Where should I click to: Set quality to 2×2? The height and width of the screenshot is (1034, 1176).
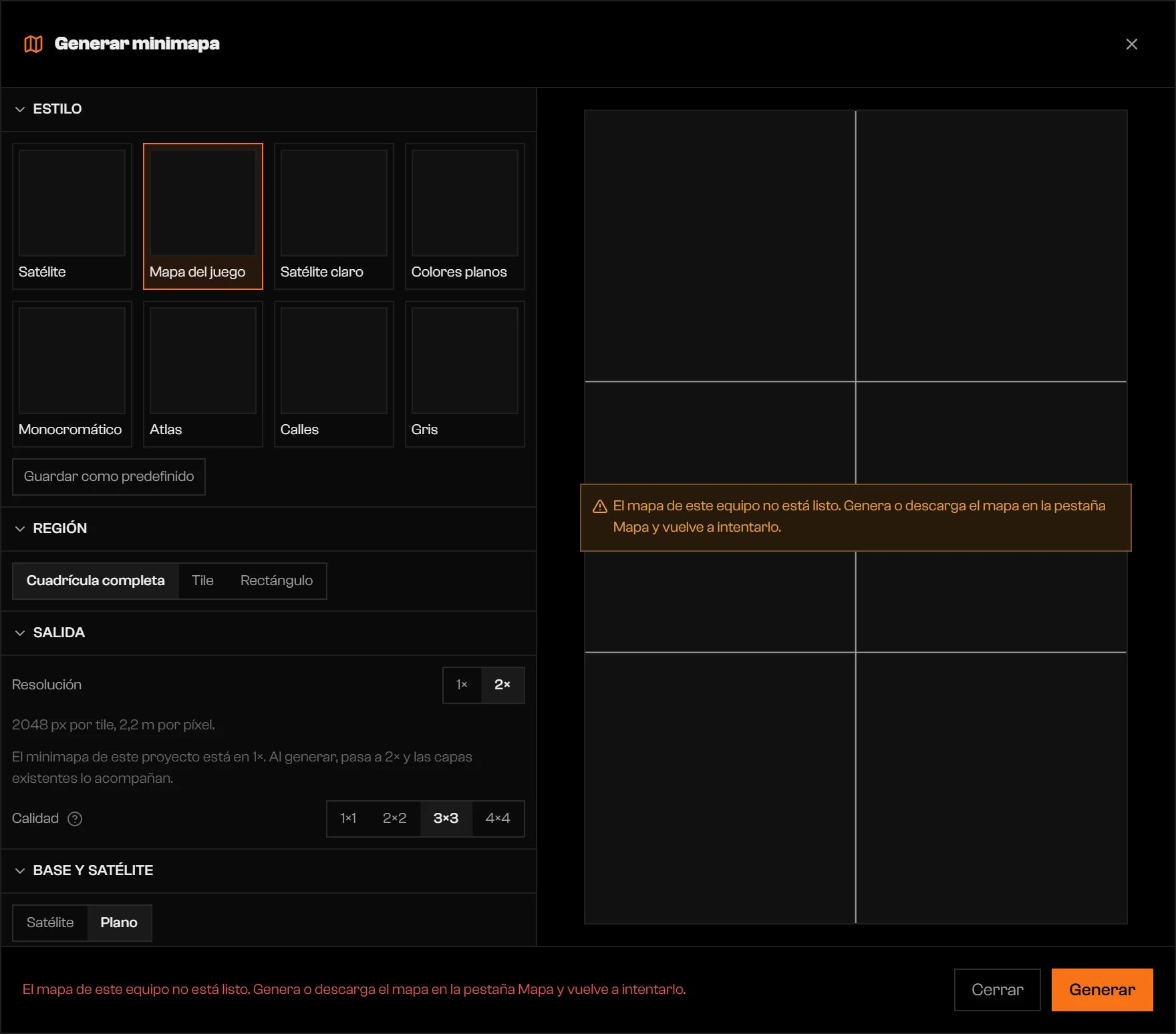tap(394, 819)
